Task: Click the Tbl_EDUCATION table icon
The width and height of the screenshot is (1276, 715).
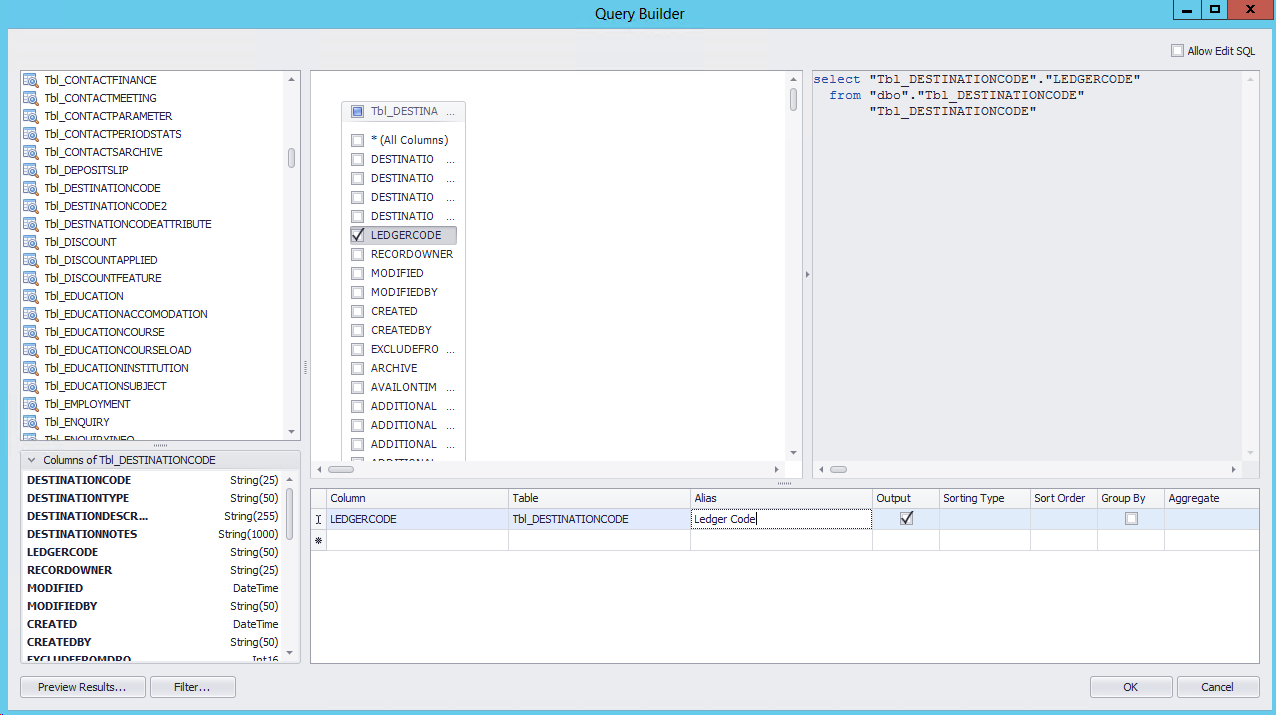Action: point(30,296)
